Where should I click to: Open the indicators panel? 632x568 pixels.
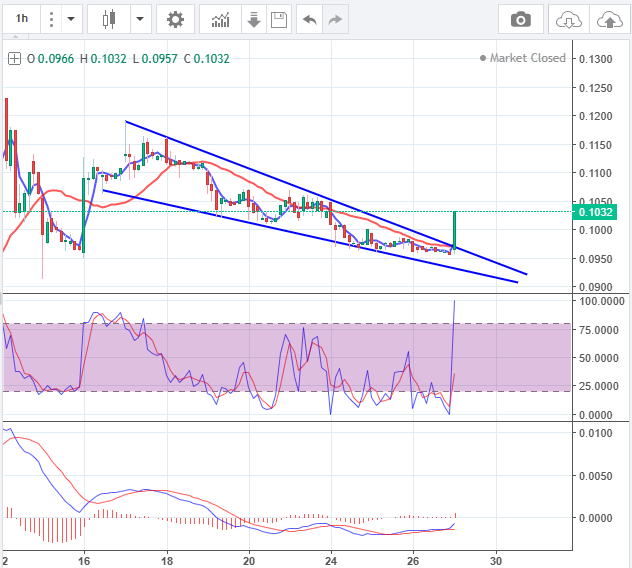220,19
